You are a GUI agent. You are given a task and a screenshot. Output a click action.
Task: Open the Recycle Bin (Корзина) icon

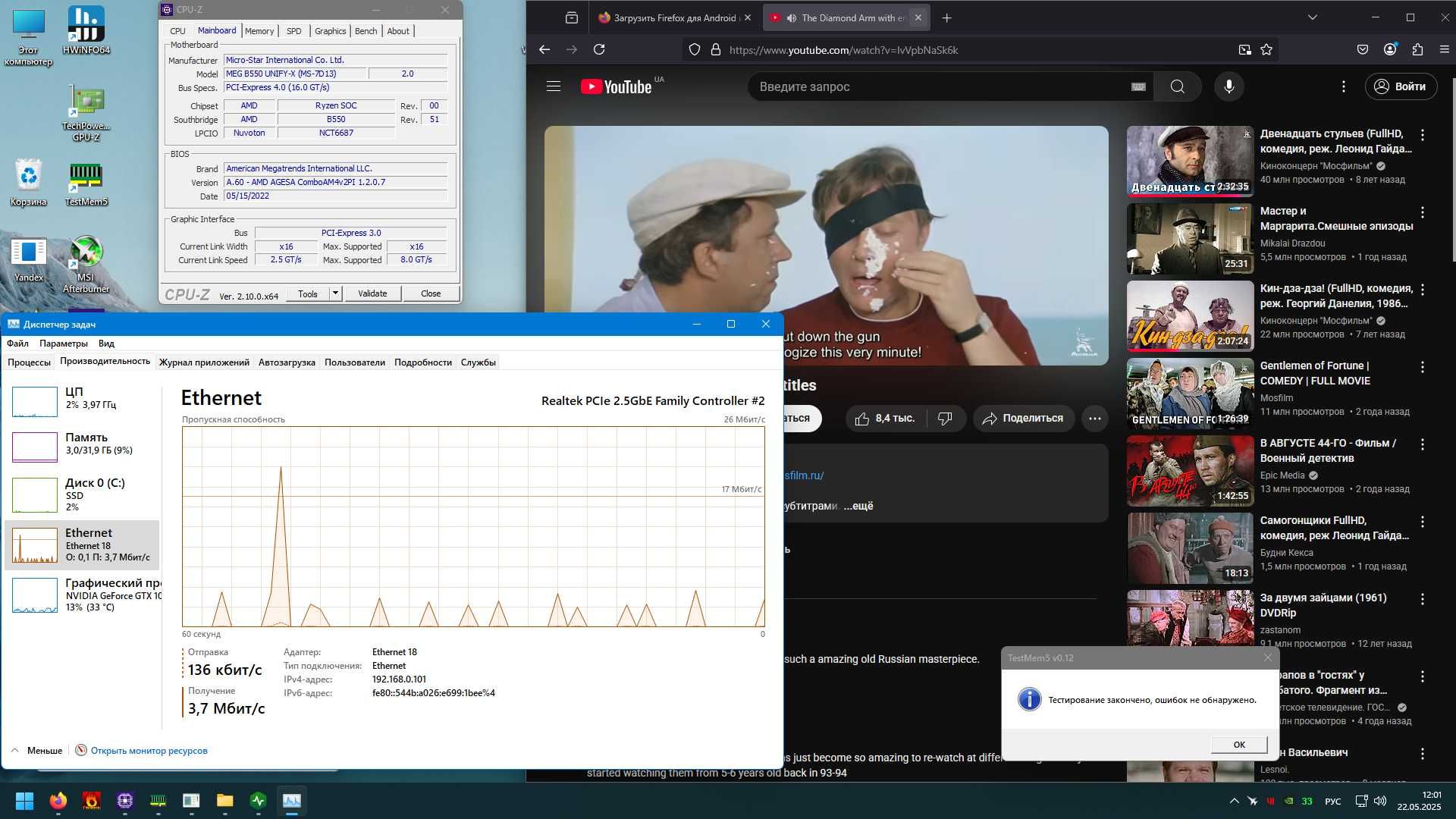(28, 183)
